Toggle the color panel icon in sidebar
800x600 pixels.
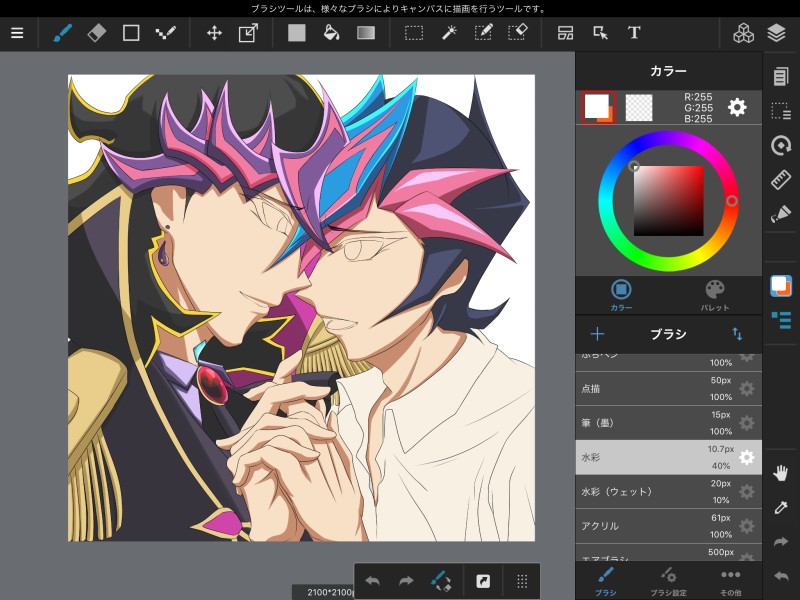coord(781,286)
